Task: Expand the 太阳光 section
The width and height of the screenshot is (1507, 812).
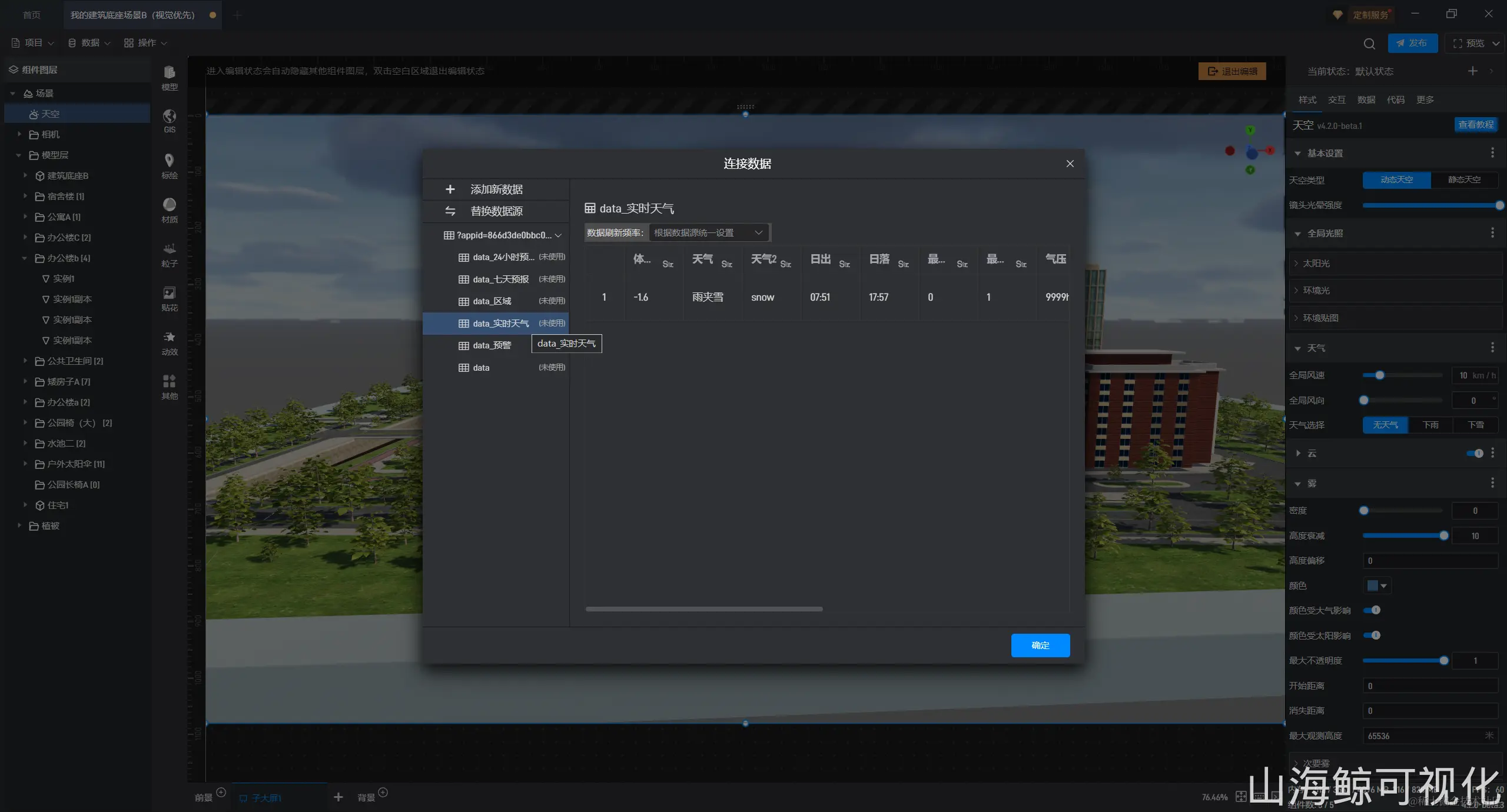Action: [1316, 264]
